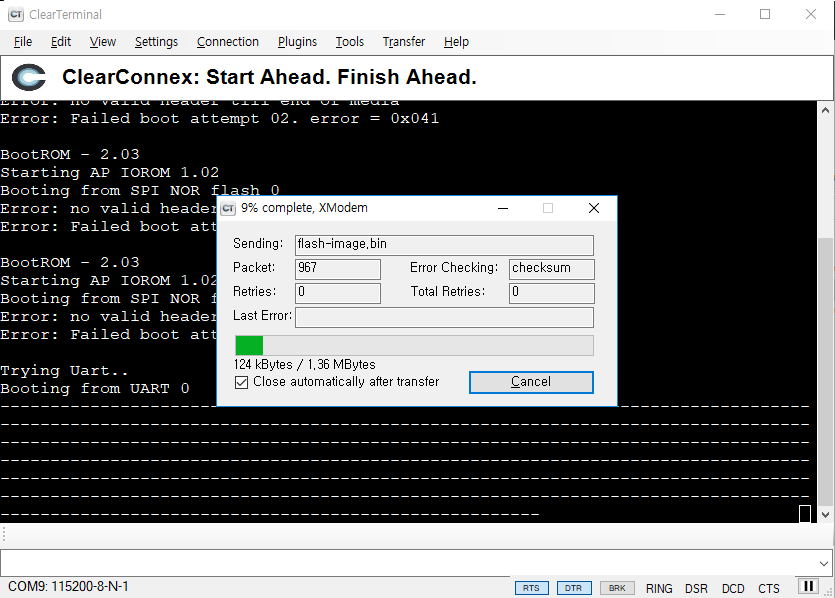Click the toolbar grip handle below terminal
This screenshot has height=598, width=835.
click(4, 534)
